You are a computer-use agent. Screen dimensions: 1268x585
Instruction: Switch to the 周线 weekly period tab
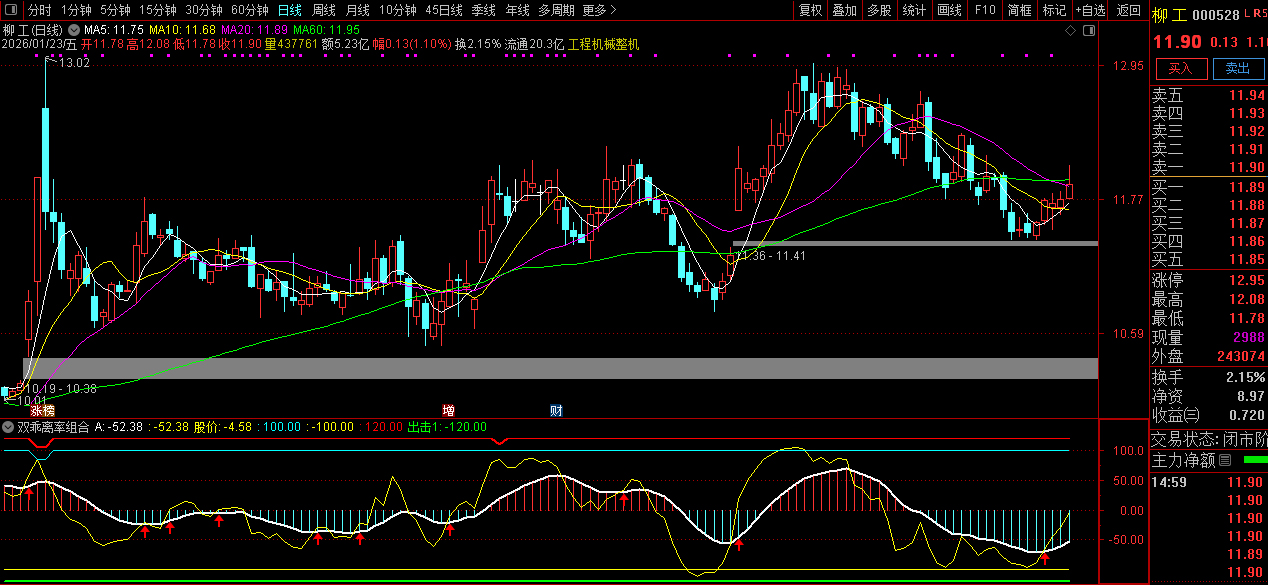click(x=324, y=10)
